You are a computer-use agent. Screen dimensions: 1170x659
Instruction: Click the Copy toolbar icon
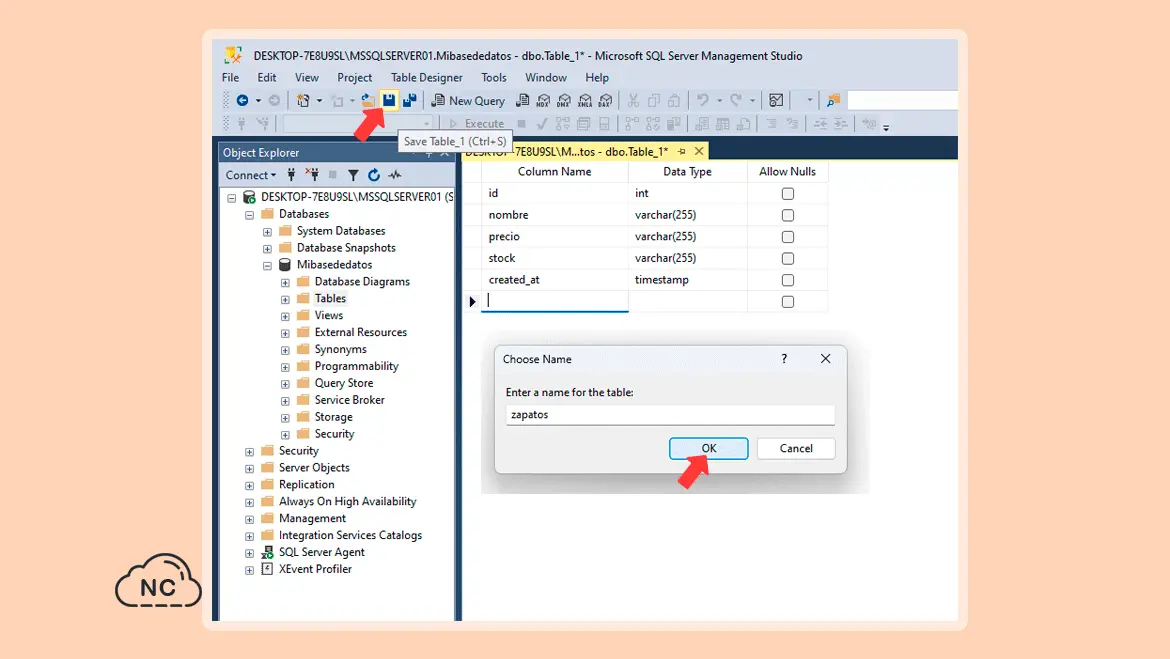[x=654, y=100]
